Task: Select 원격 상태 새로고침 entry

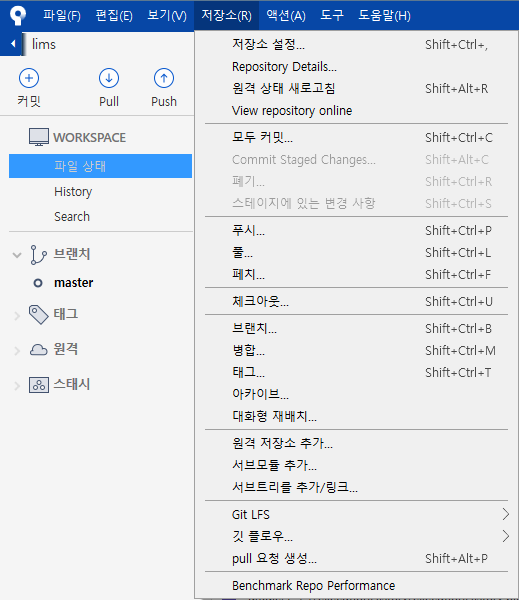Action: tap(356, 88)
